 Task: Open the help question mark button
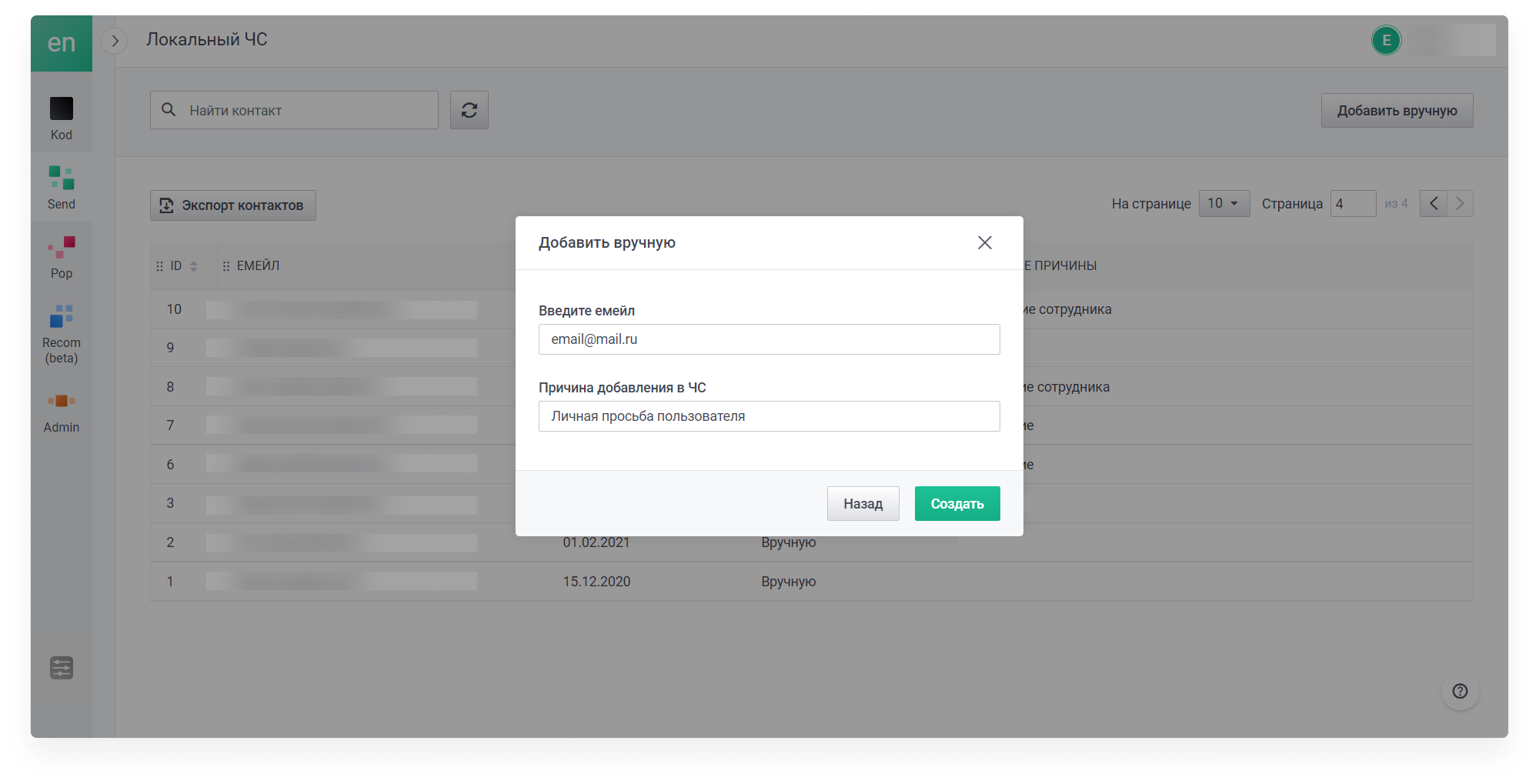point(1460,691)
